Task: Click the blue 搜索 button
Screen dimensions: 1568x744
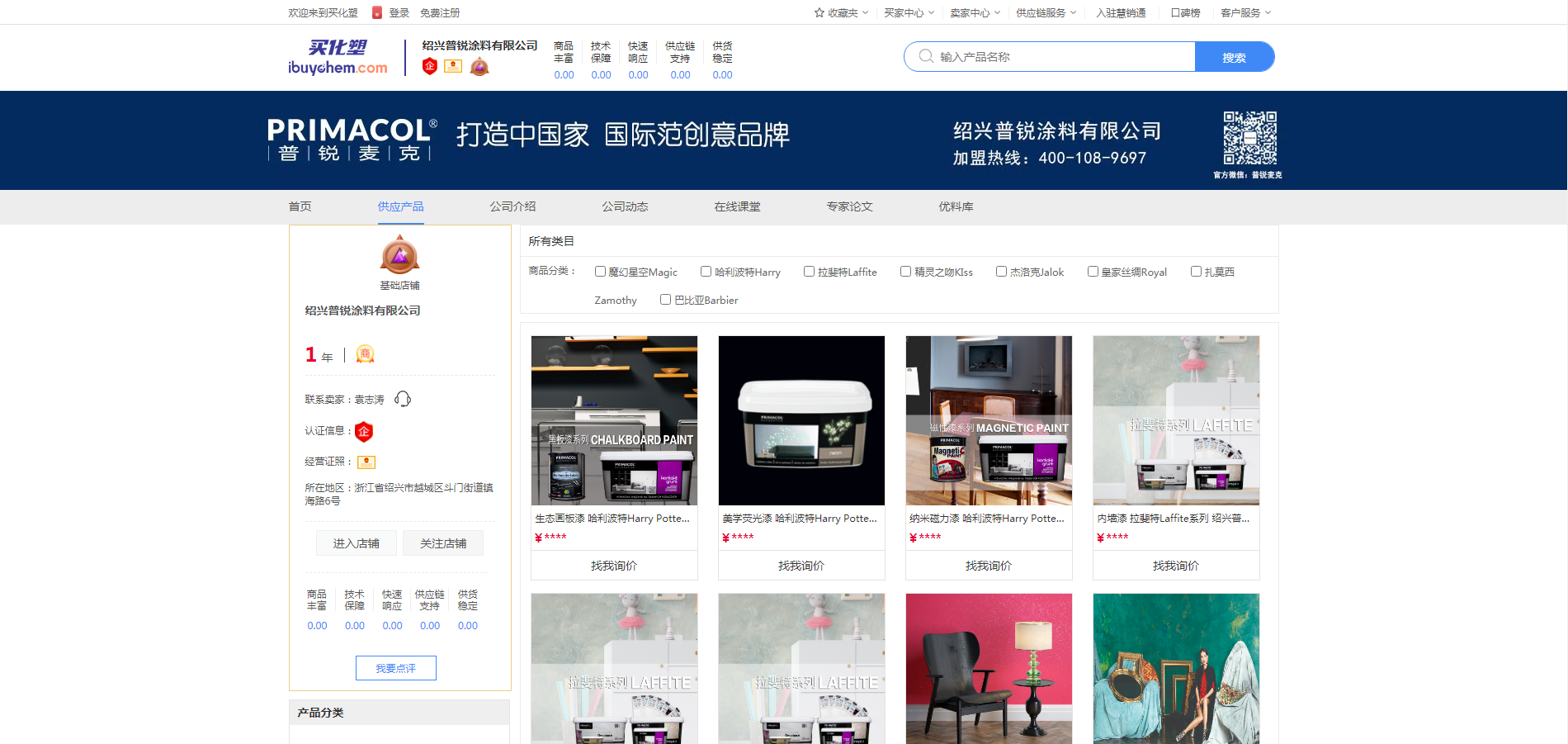Action: pos(1235,57)
